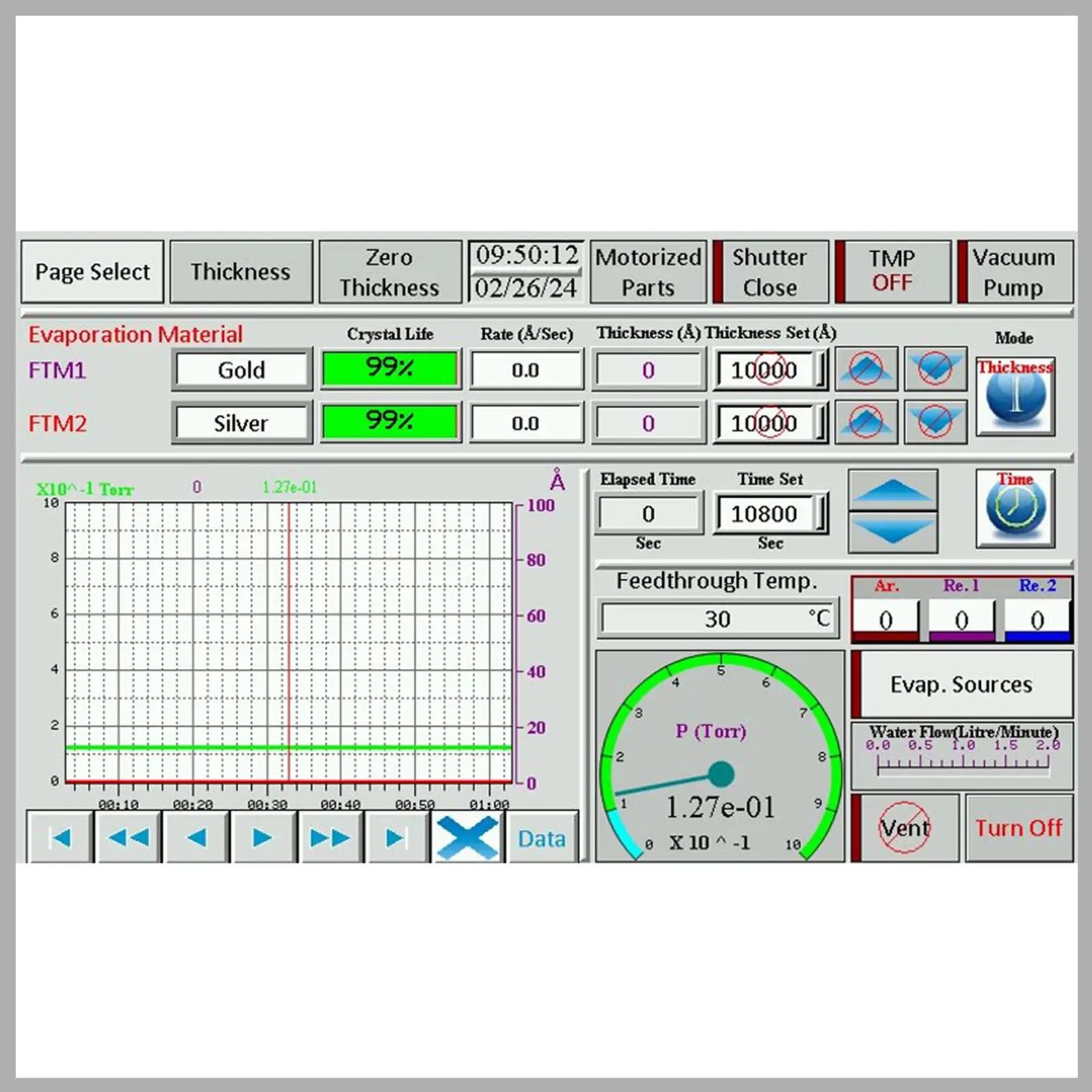Click the Elapsed Time value field
The height and width of the screenshot is (1092, 1092).
click(x=649, y=513)
